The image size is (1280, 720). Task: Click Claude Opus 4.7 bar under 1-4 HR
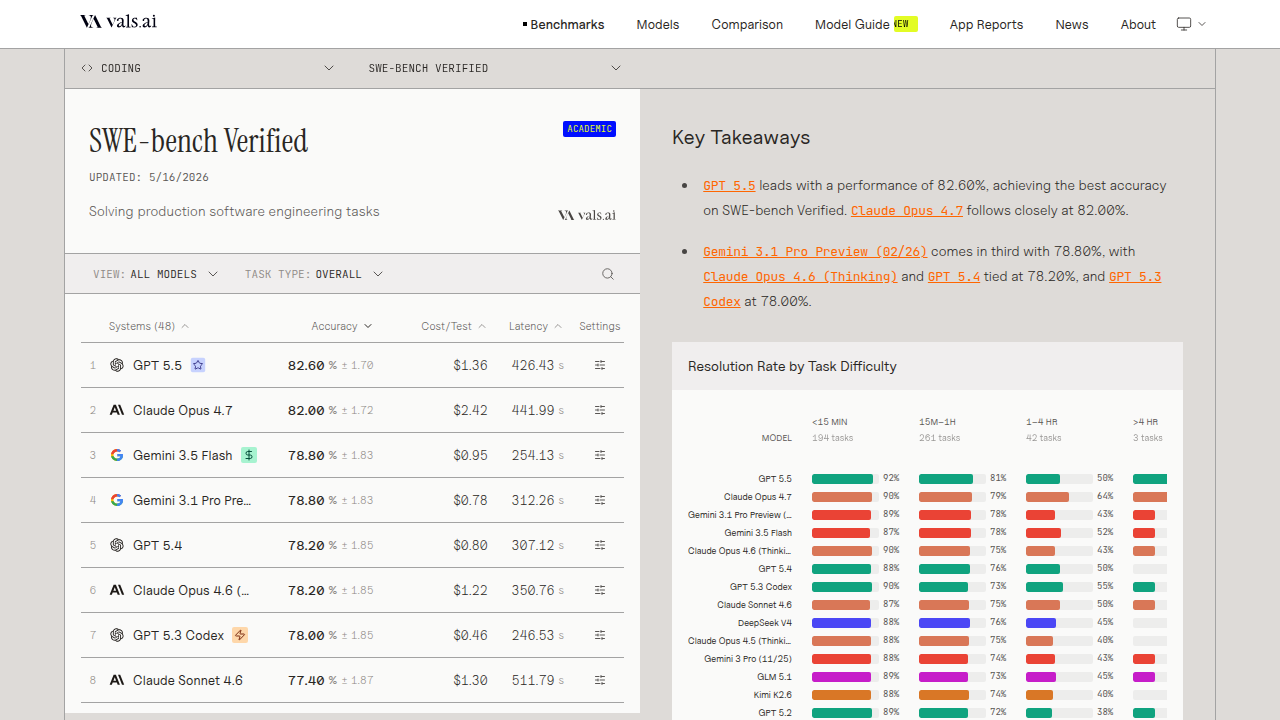pos(1047,497)
